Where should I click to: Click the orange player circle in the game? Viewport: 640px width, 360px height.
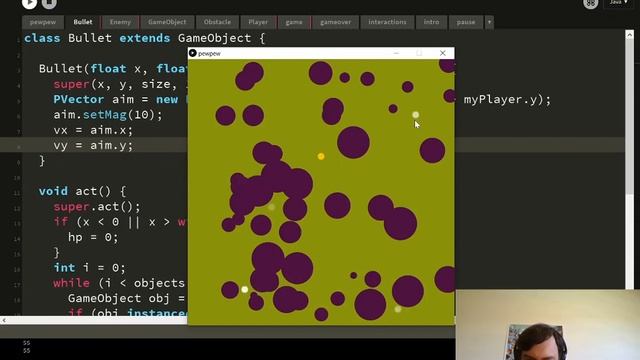pos(321,156)
